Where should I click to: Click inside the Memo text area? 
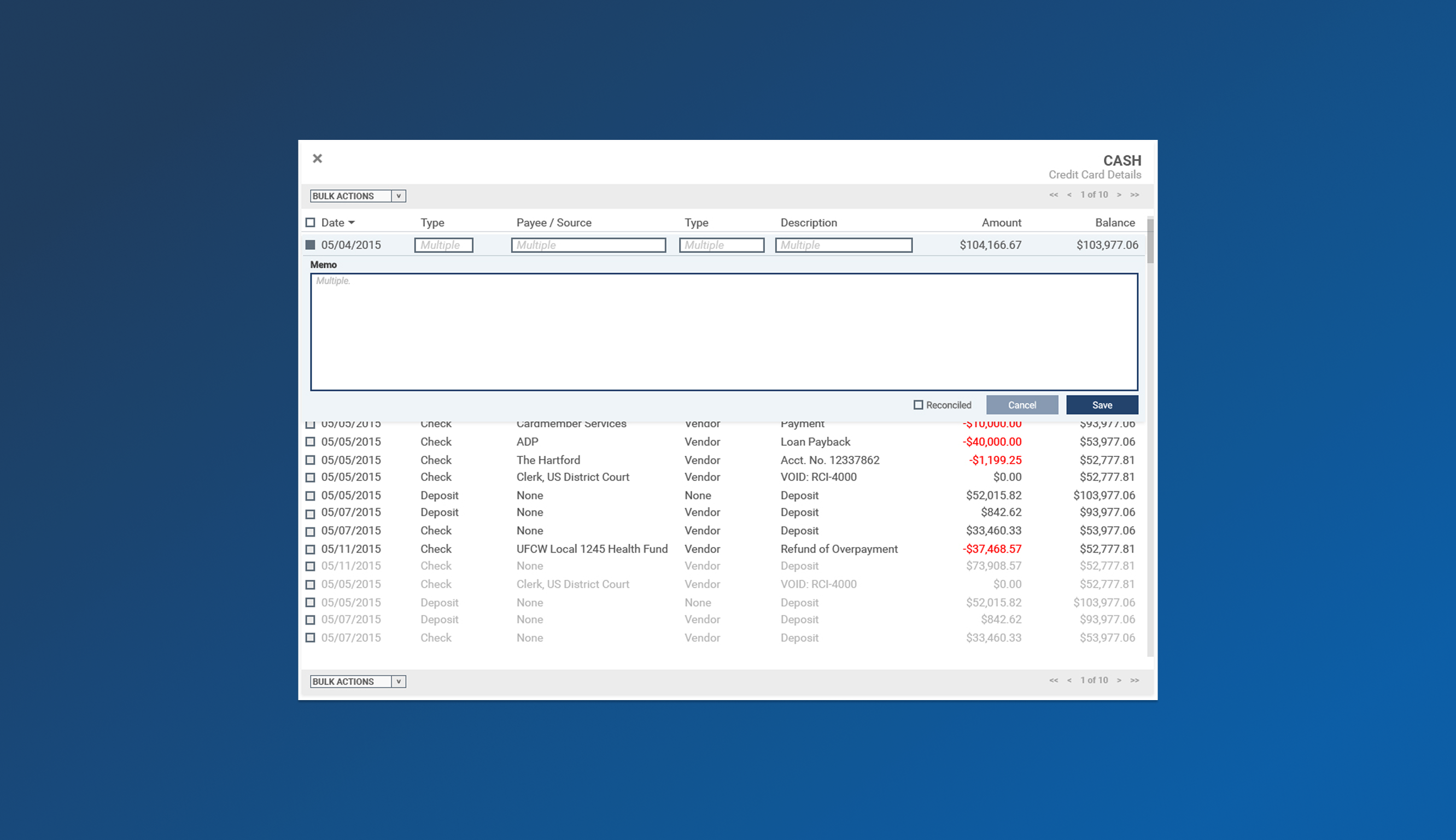724,332
